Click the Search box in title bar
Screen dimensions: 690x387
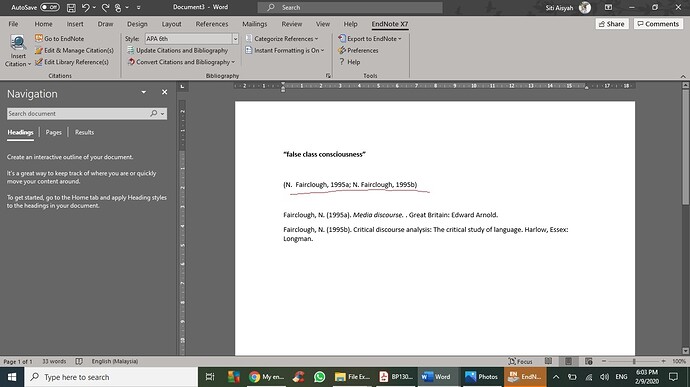click(350, 7)
